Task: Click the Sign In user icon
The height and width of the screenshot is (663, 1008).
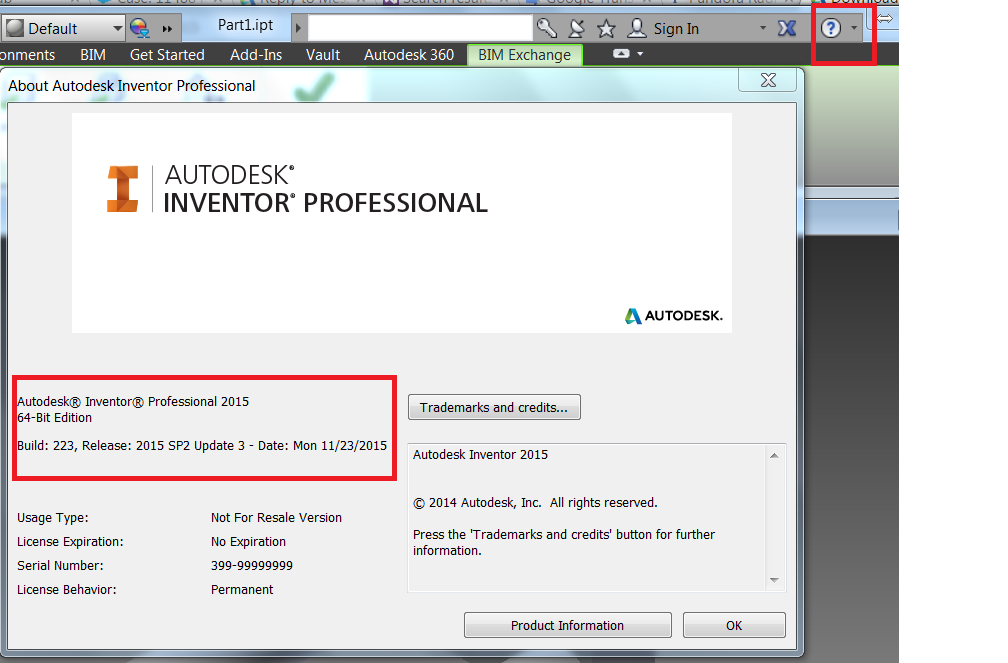Action: pos(637,27)
